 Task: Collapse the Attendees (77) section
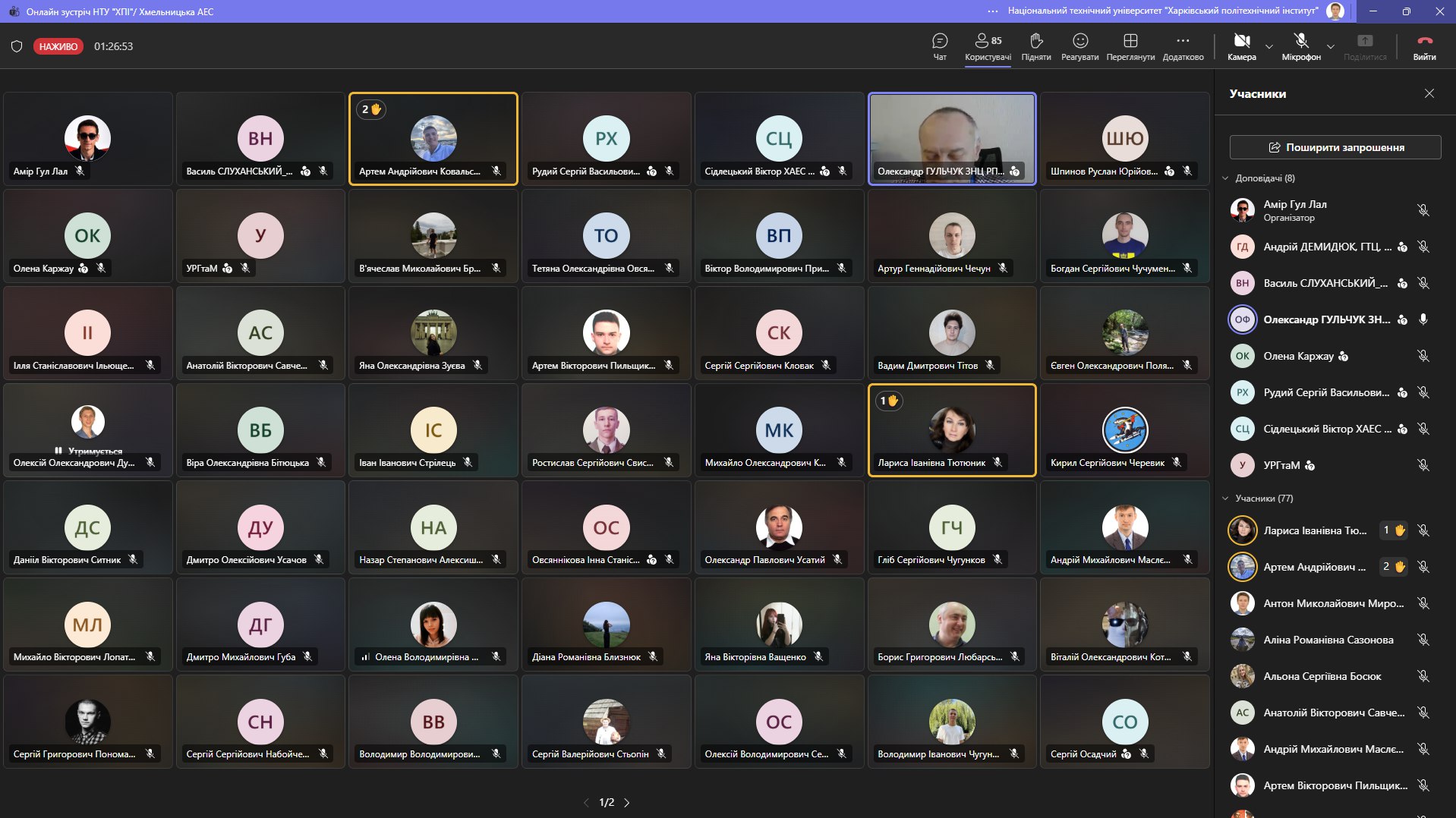pyautogui.click(x=1225, y=499)
